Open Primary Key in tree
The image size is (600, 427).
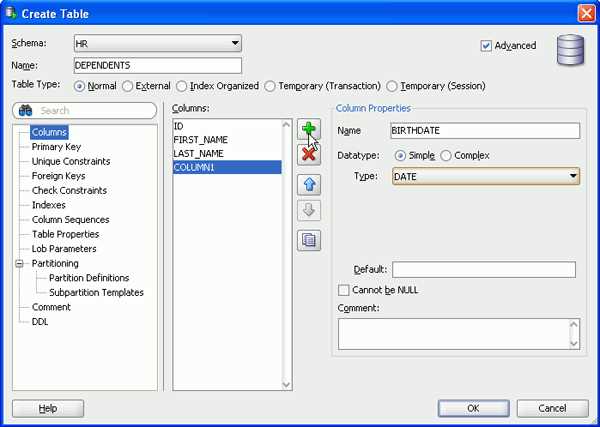point(56,147)
